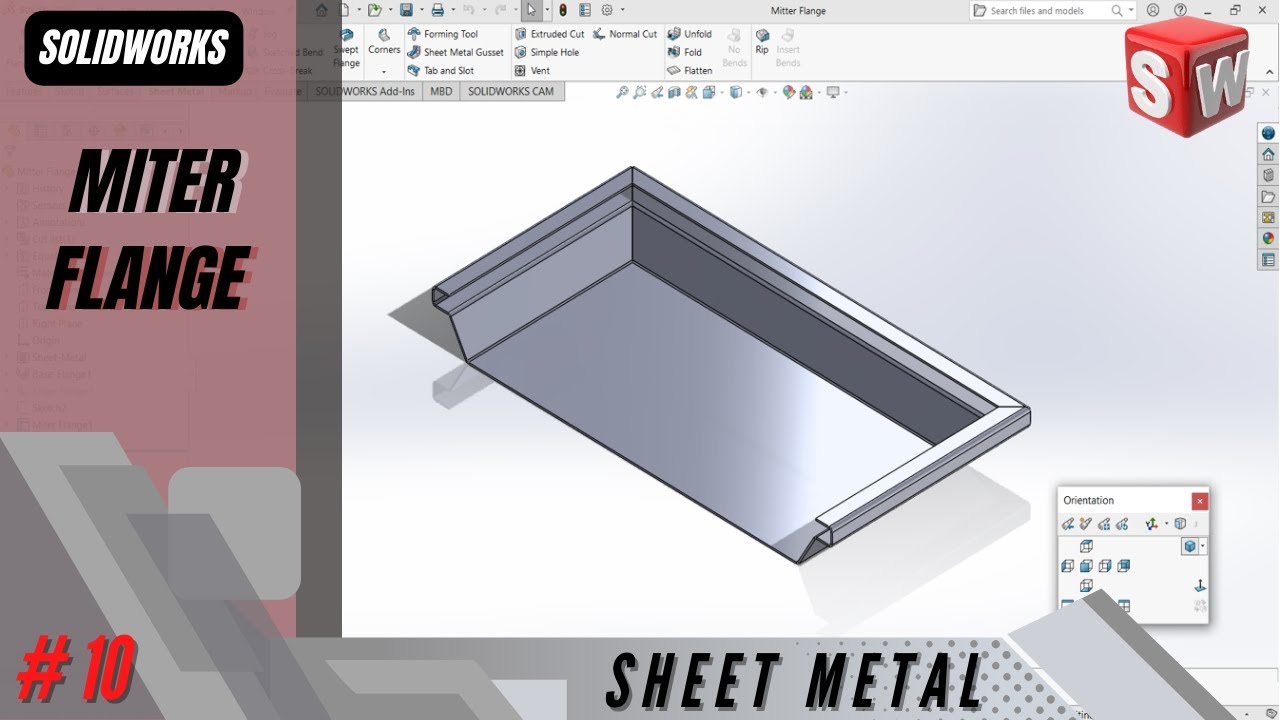
Task: Unfold the sheet metal bends
Action: coord(689,34)
